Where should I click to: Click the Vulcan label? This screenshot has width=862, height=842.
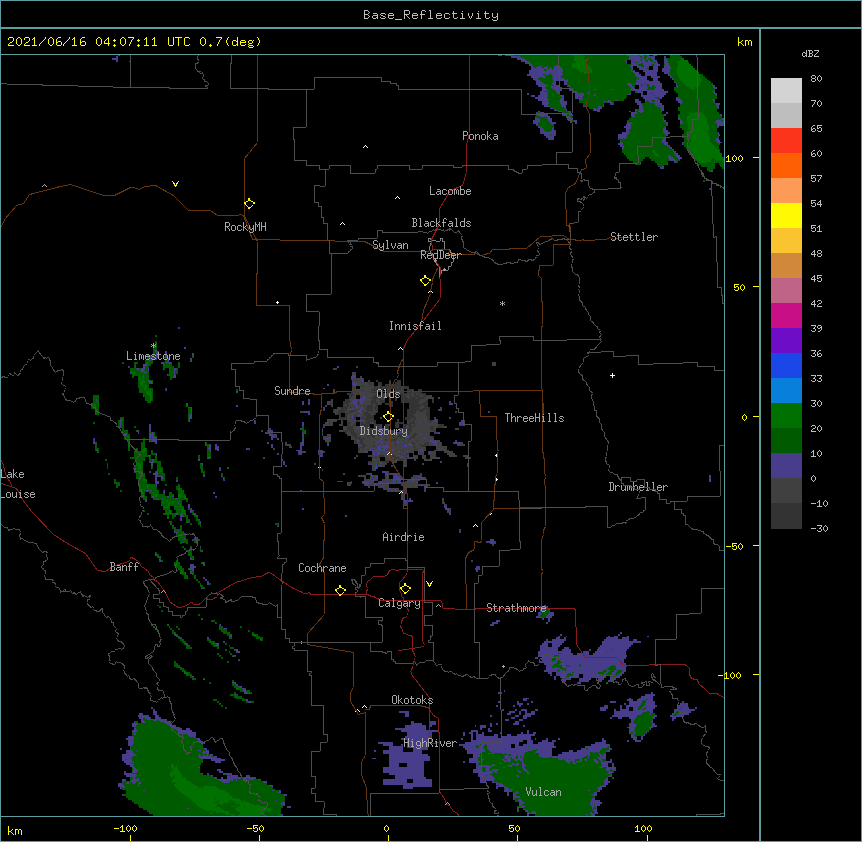[543, 792]
